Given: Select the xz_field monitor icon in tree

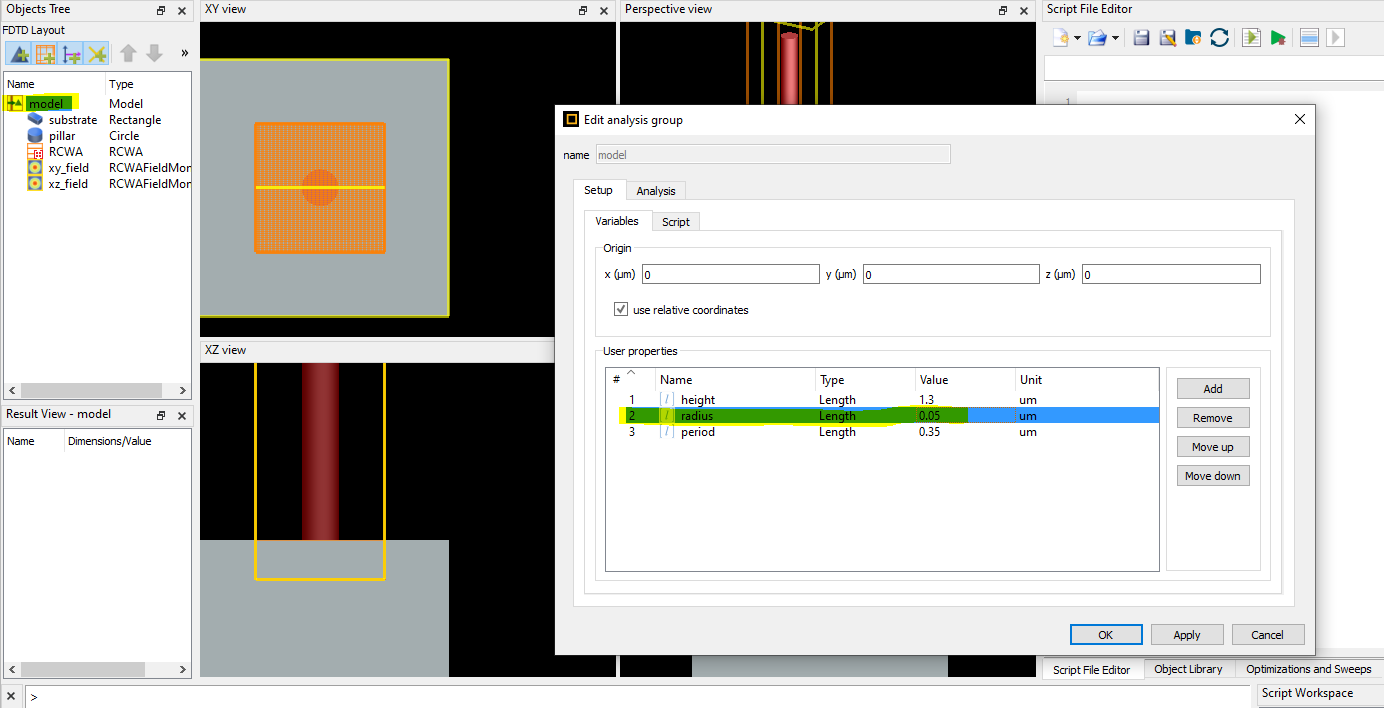Looking at the screenshot, I should click(35, 184).
